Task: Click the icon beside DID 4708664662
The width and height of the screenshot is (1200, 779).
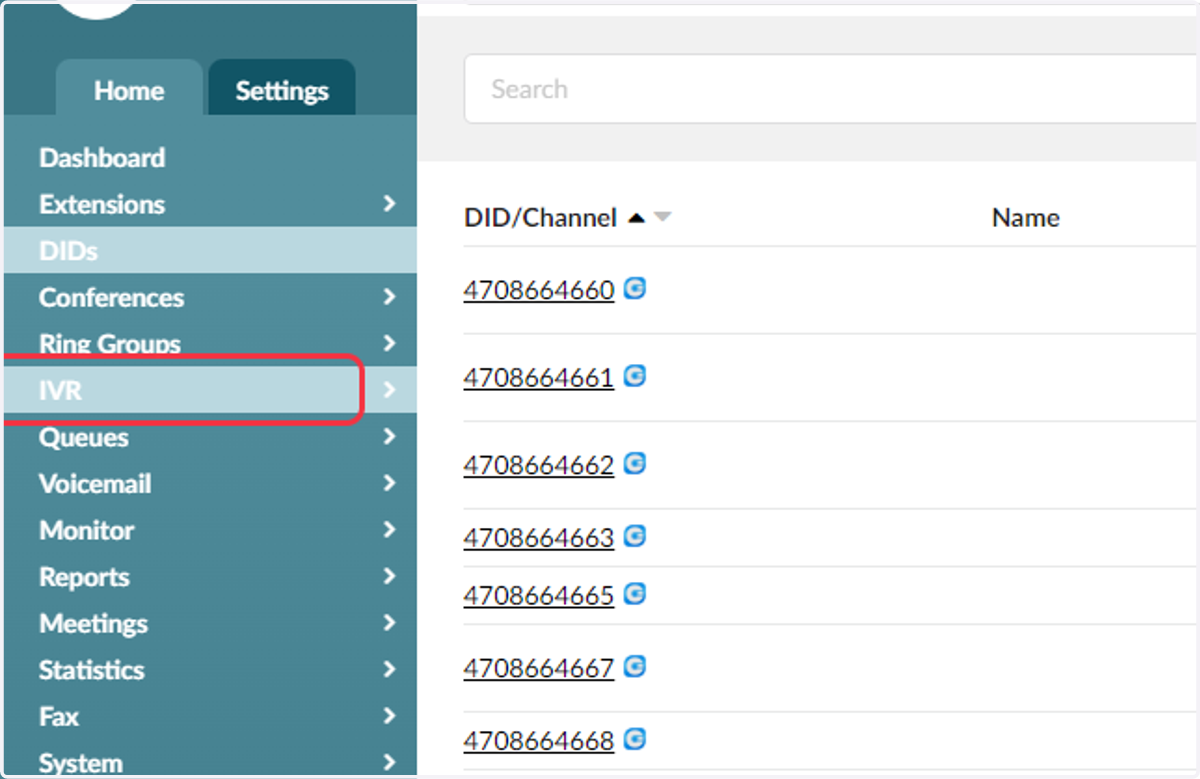Action: click(635, 463)
